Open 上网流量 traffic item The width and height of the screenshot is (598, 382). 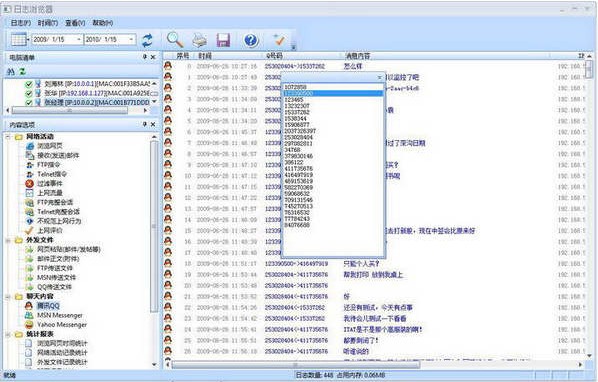point(44,193)
